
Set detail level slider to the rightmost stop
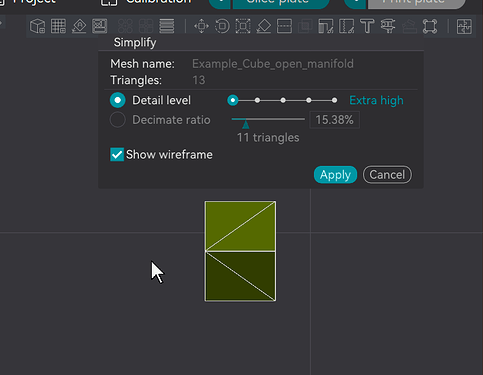(334, 100)
